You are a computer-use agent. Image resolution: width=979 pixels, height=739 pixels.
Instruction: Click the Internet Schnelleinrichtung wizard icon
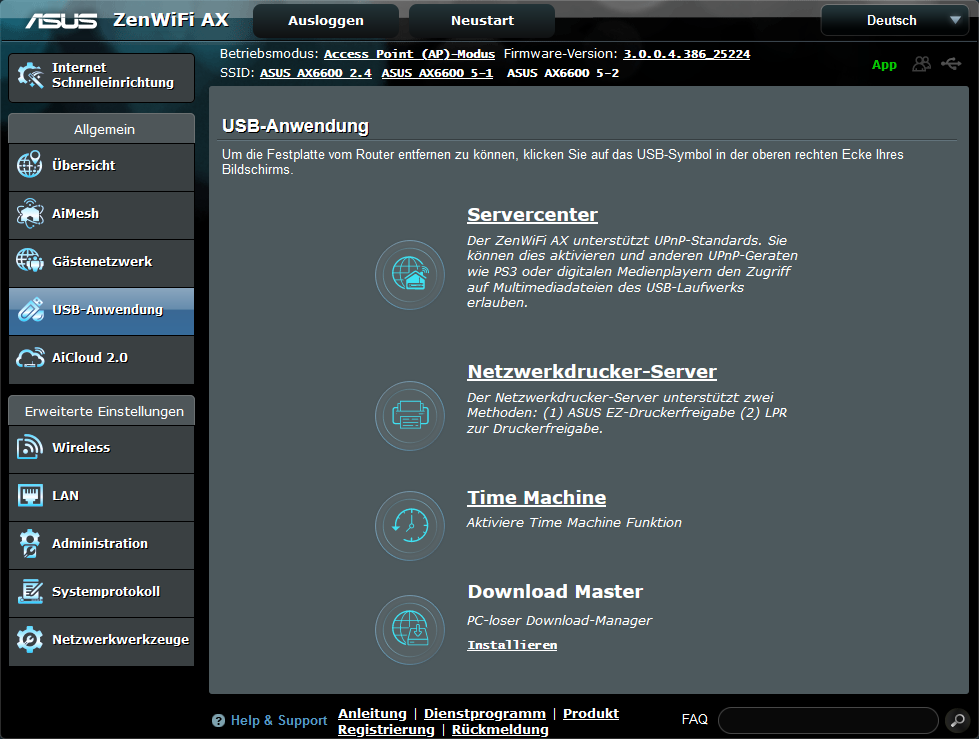click(x=30, y=76)
